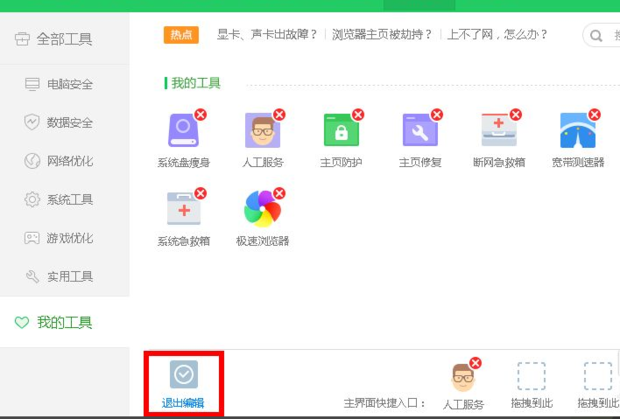The image size is (620, 419).
Task: Remove 断网急救箱 using its red X badge
Action: pyautogui.click(x=516, y=115)
